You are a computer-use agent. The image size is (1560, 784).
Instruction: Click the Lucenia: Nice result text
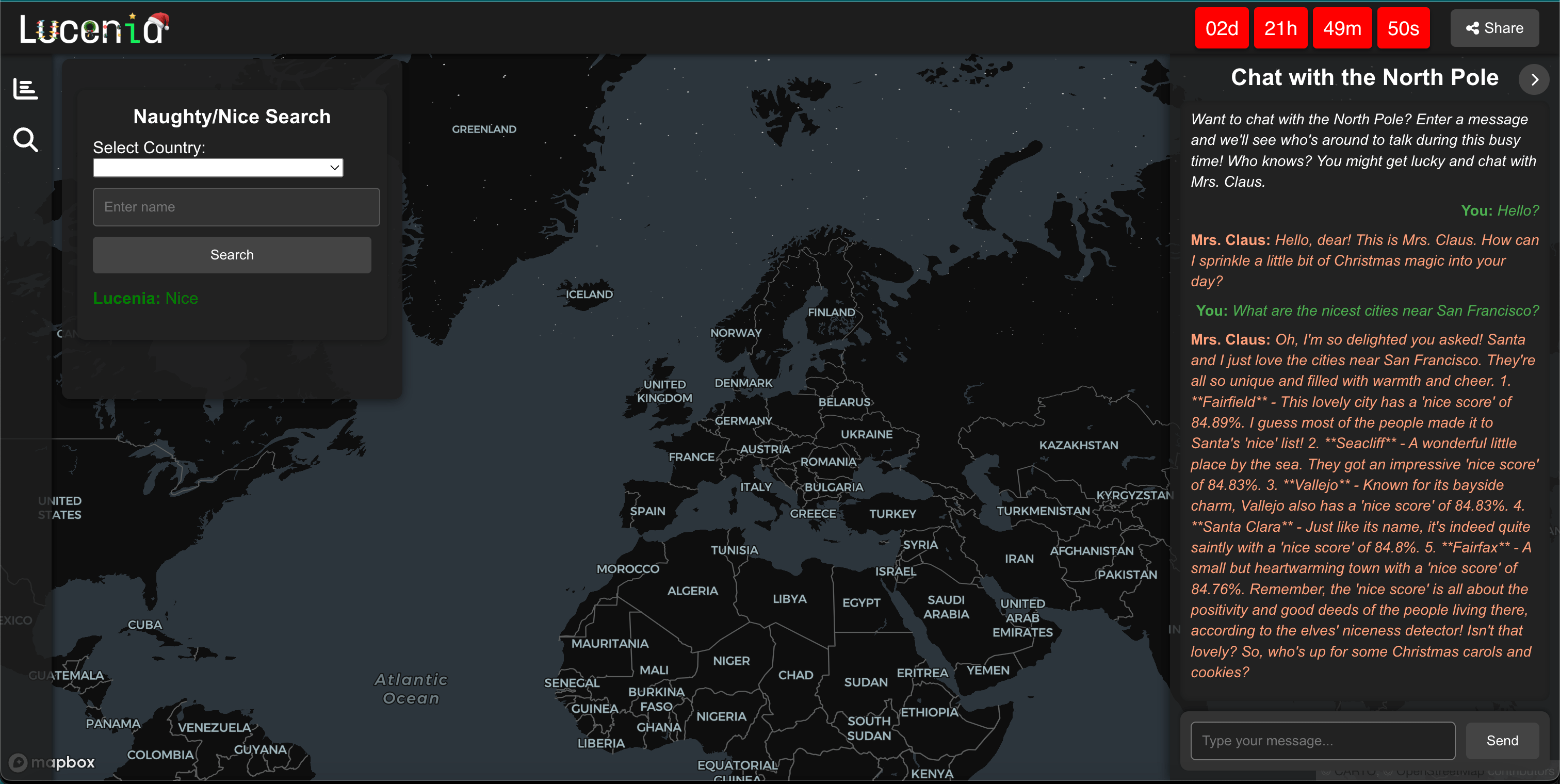pos(145,299)
